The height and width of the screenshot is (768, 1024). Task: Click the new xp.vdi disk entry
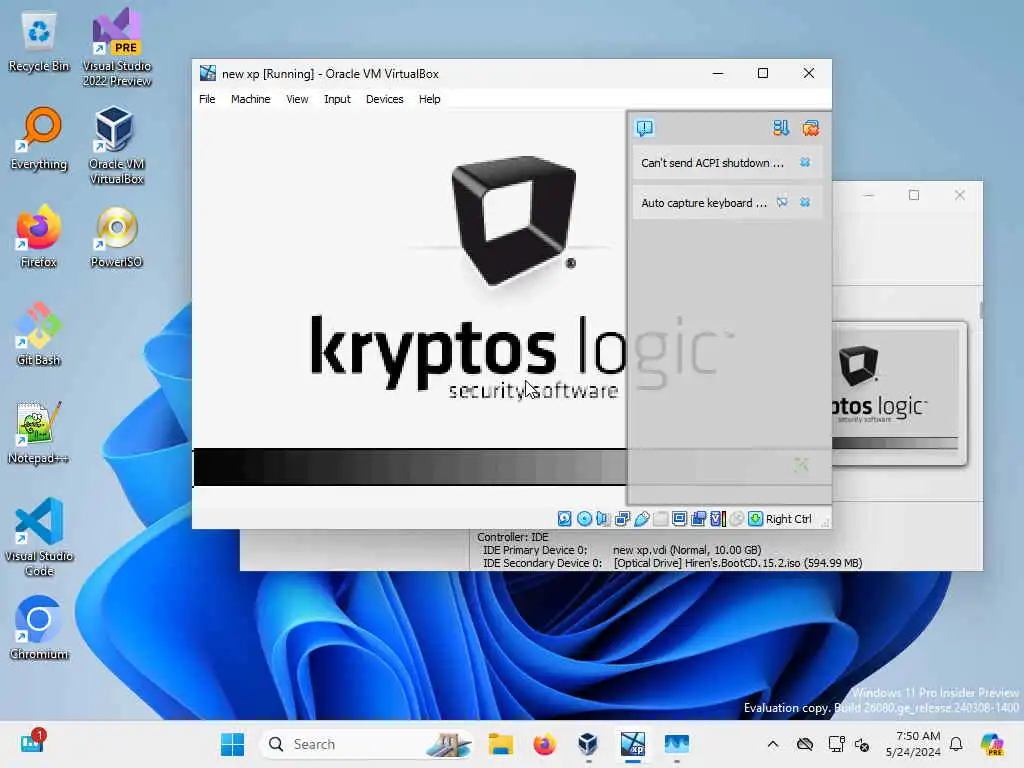686,550
